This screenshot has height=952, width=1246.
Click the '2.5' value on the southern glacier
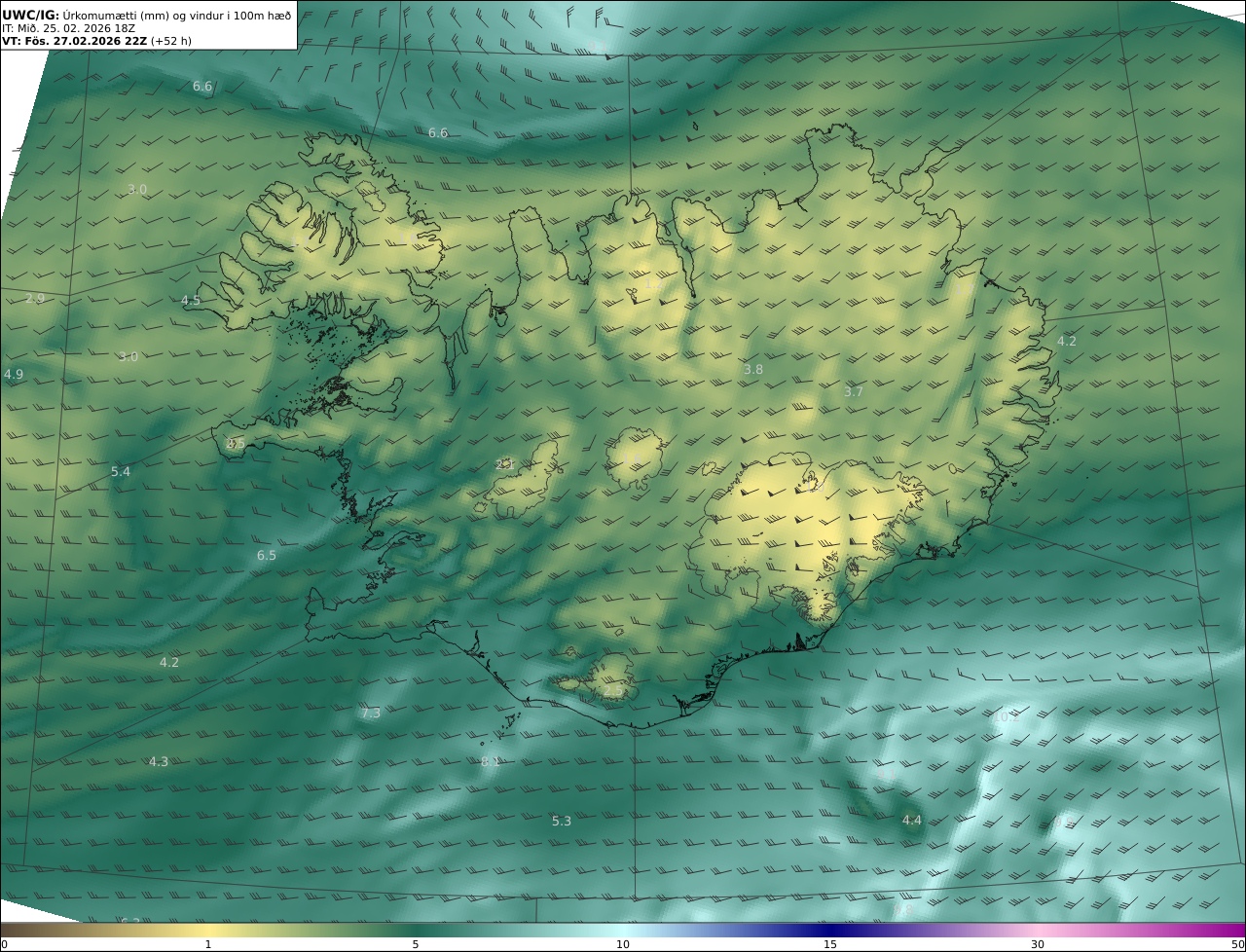pyautogui.click(x=614, y=691)
